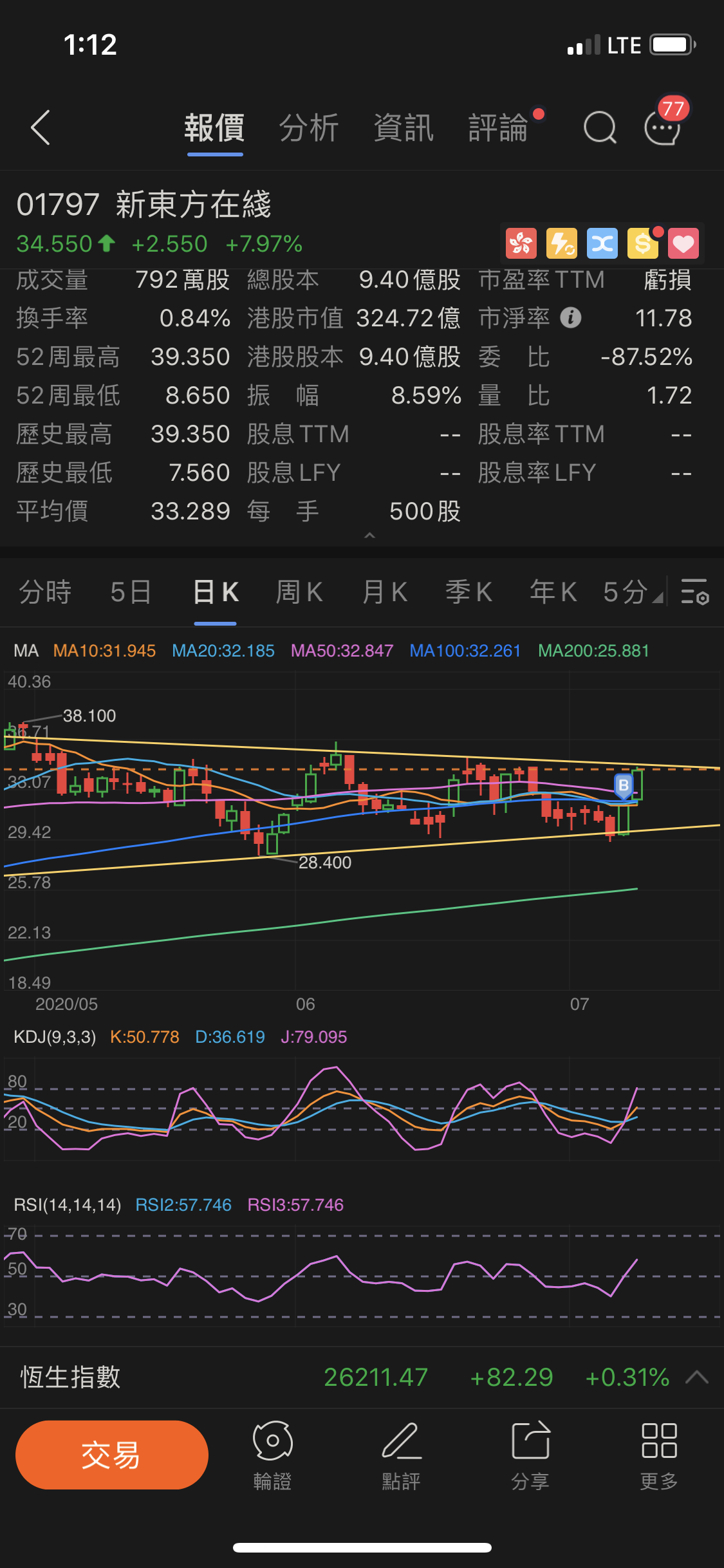Tap the blue shuffle arrows icon

pyautogui.click(x=602, y=244)
